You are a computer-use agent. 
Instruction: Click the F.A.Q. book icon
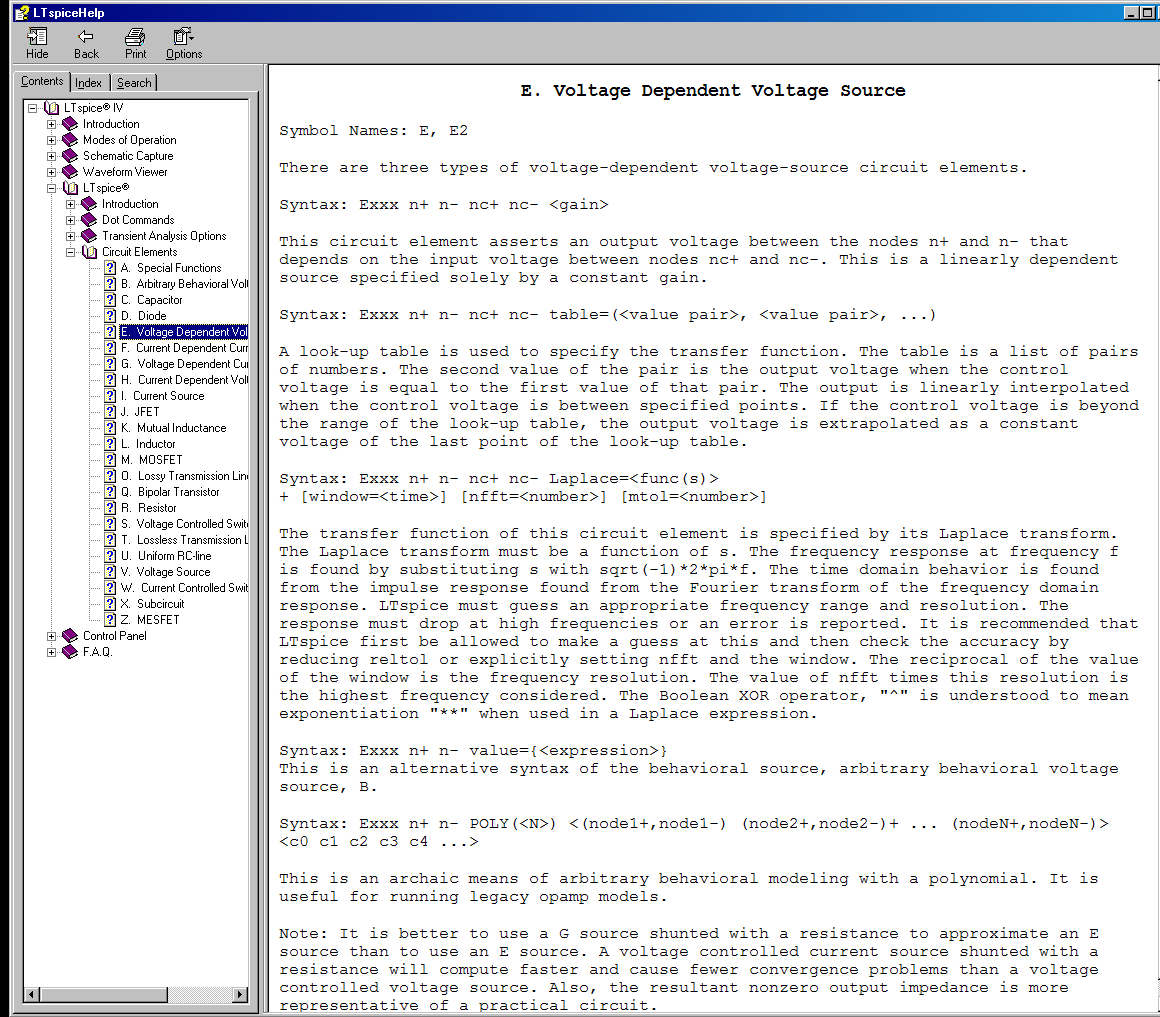pos(70,652)
